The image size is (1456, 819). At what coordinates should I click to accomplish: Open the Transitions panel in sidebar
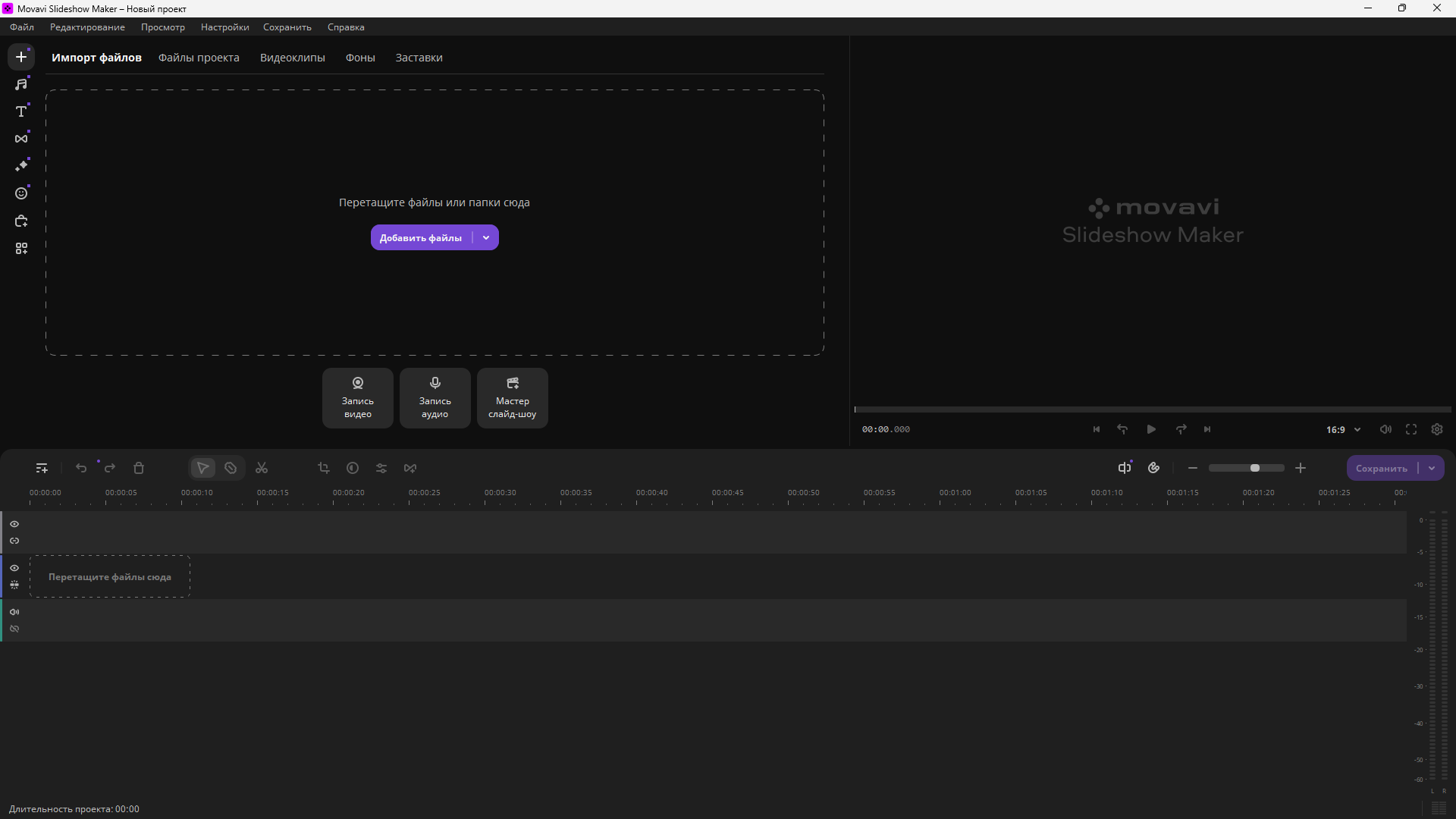21,139
